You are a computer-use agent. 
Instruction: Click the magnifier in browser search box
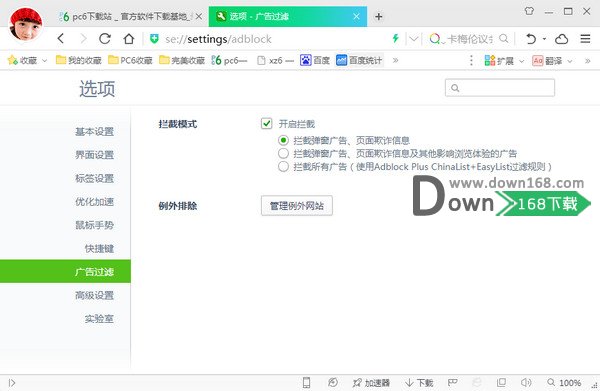point(504,38)
